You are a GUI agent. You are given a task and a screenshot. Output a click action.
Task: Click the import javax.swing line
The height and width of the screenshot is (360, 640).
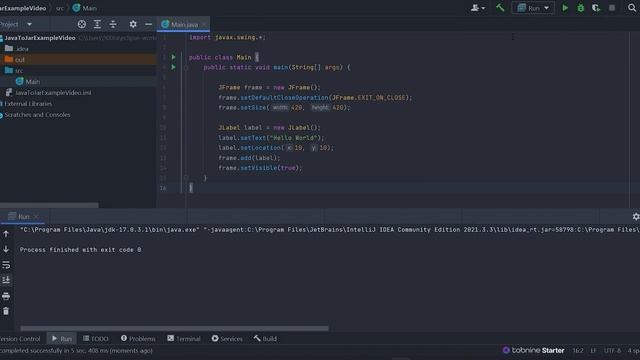(227, 37)
